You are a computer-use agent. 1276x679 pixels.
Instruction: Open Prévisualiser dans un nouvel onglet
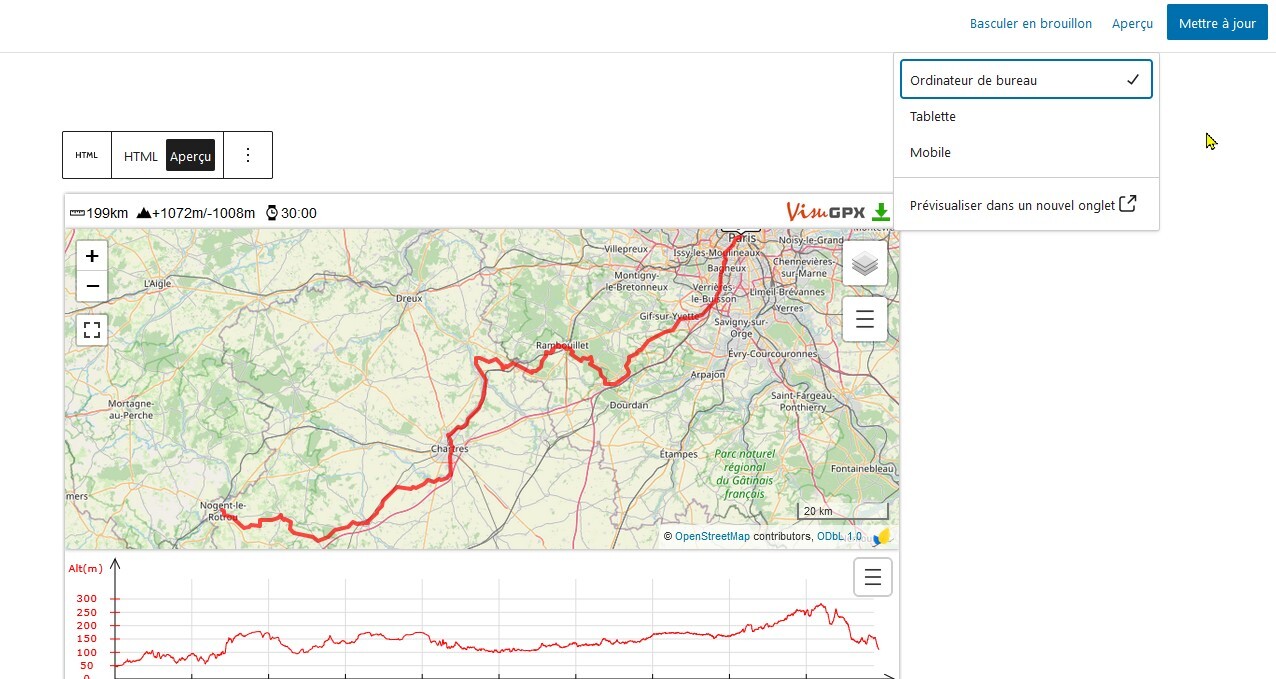[x=1022, y=205]
